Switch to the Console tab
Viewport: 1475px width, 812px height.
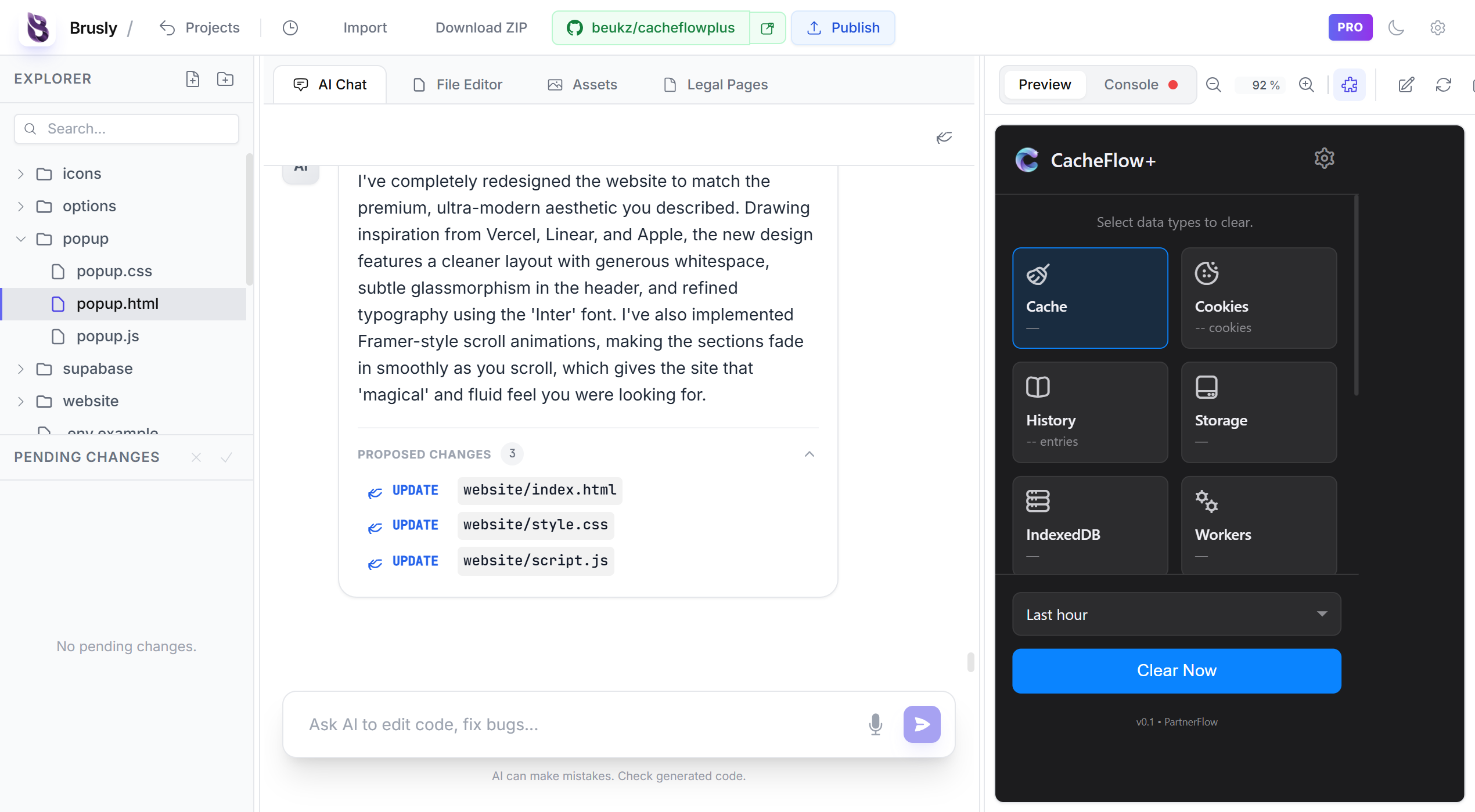1131,85
